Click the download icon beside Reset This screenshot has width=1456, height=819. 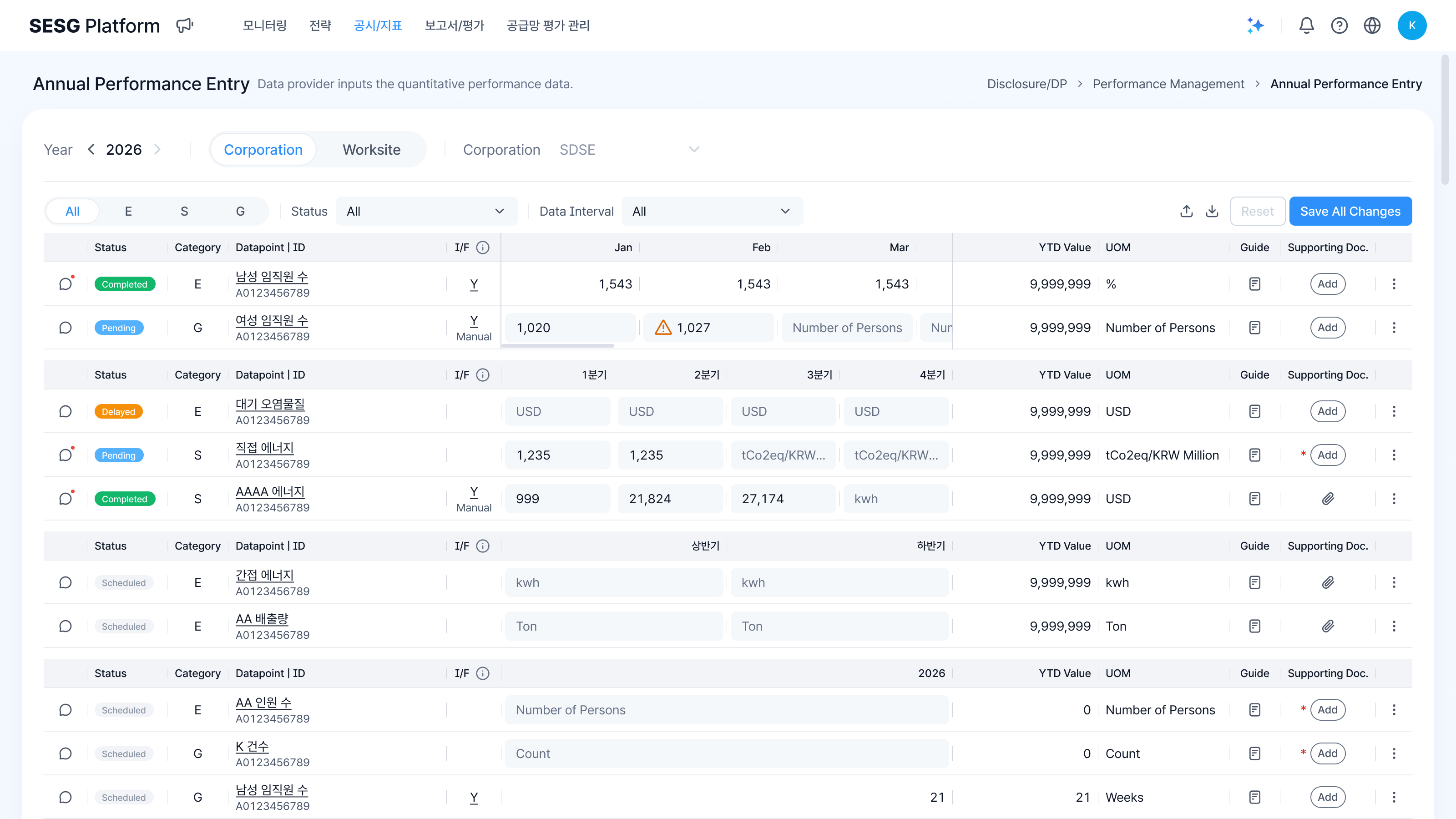(1212, 212)
